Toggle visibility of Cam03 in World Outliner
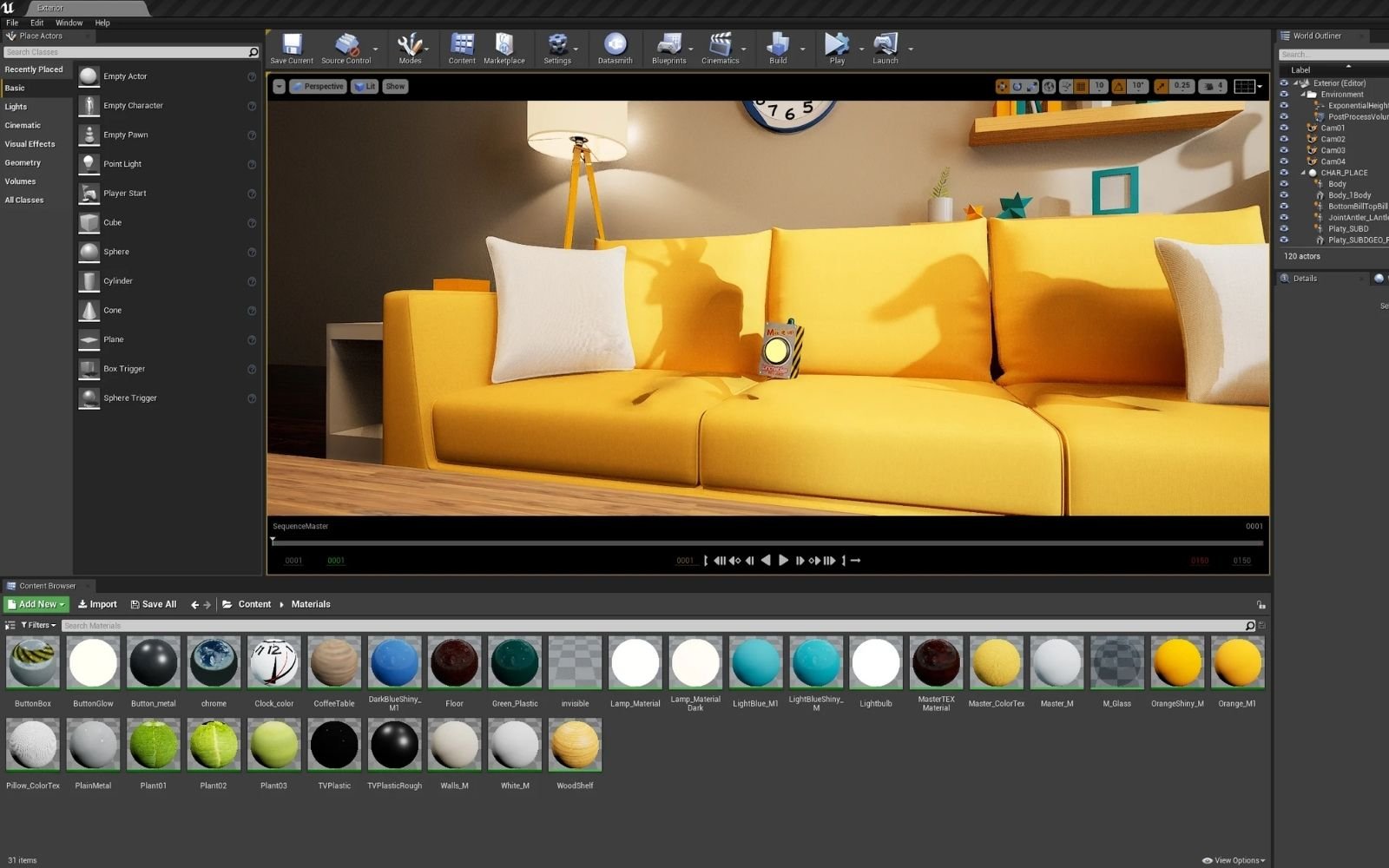Screen dimensions: 1389x868 click(x=1286, y=149)
